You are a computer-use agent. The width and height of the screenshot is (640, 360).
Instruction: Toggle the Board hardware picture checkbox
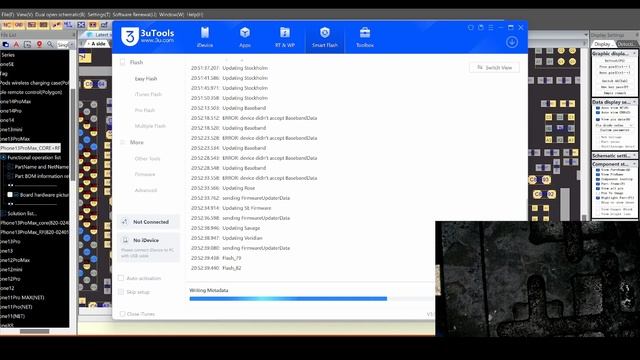(x=10, y=195)
